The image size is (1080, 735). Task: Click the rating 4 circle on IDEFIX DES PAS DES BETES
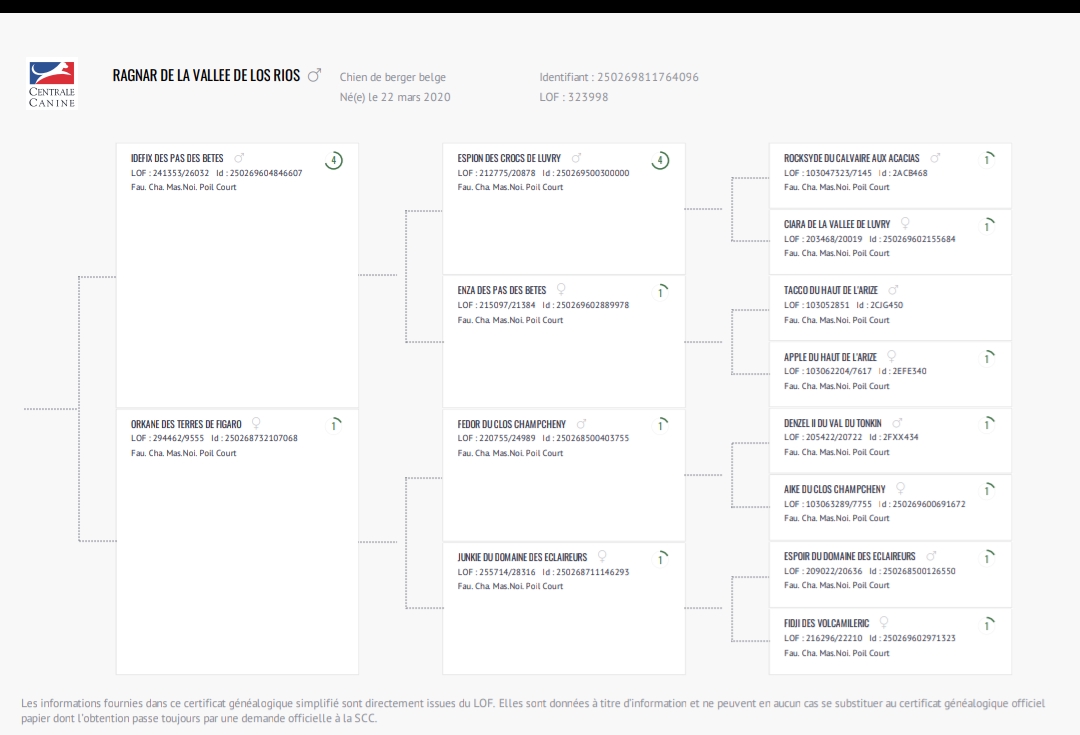(334, 161)
